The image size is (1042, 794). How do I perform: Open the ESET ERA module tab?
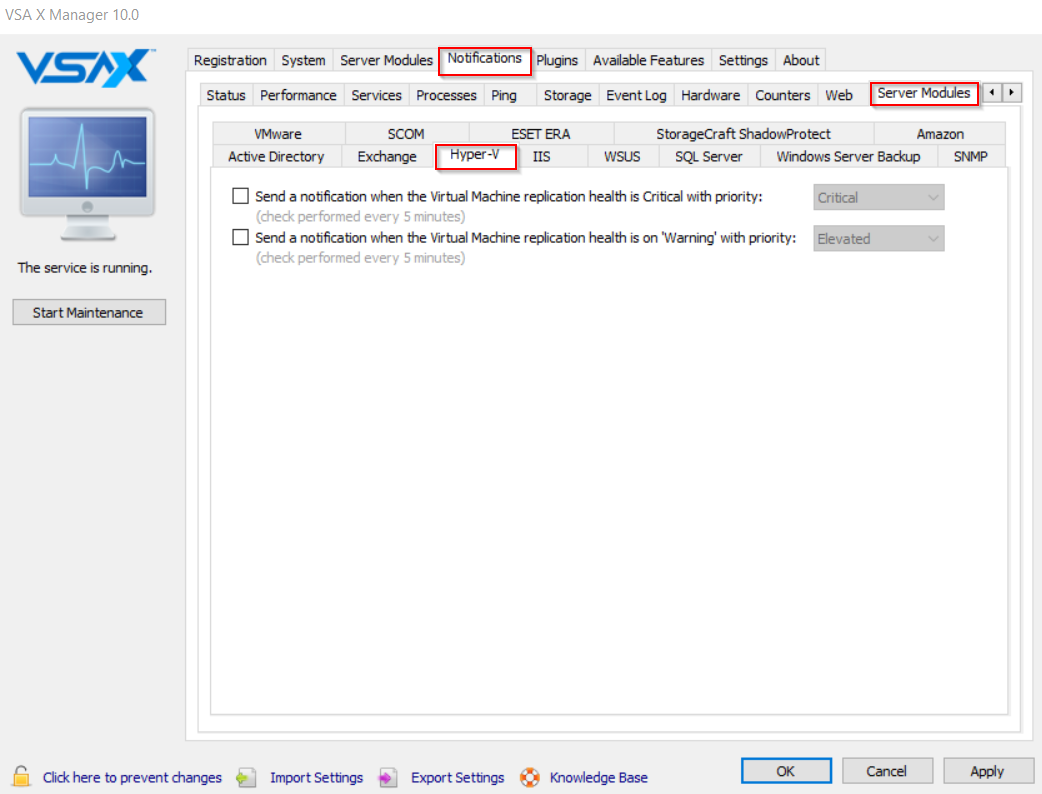pos(540,134)
